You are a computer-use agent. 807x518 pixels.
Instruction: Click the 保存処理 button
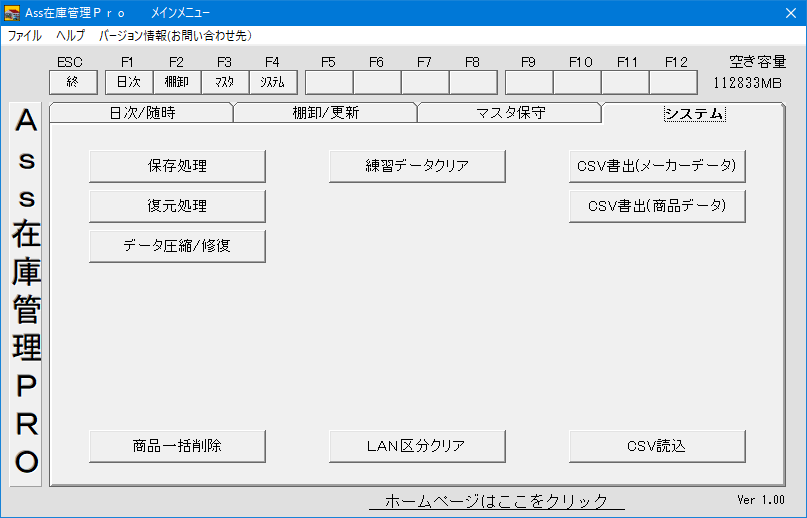click(x=177, y=166)
